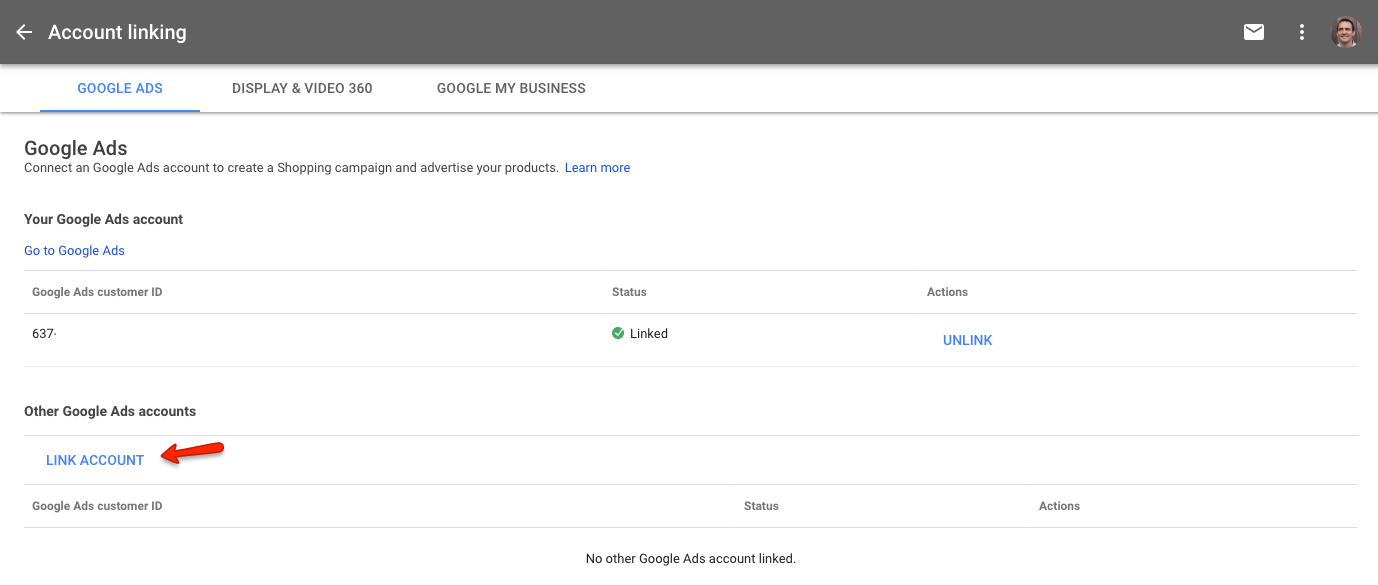Click the Go to Google Ads link
This screenshot has width=1378, height=585.
point(74,250)
